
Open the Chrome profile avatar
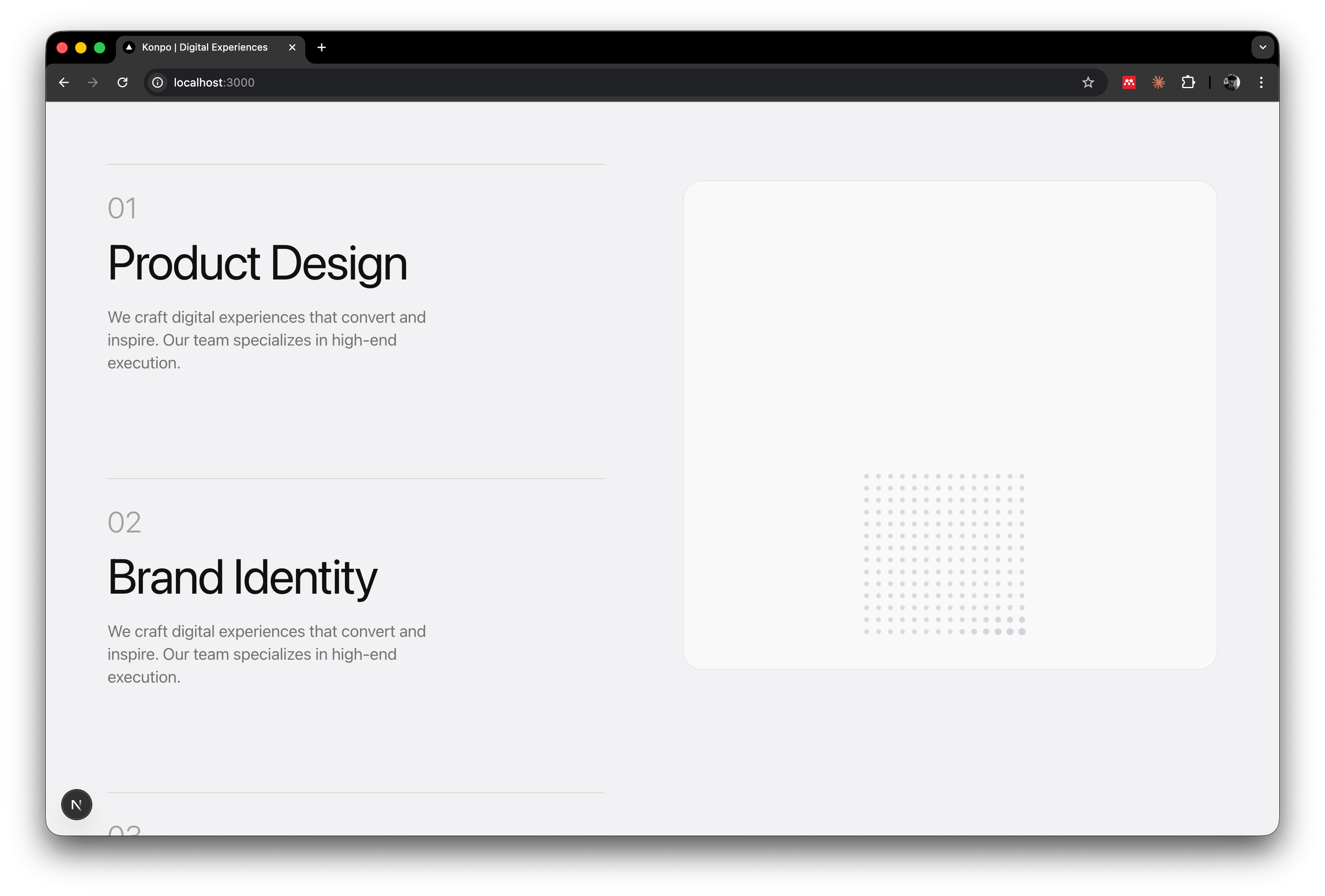click(1232, 83)
